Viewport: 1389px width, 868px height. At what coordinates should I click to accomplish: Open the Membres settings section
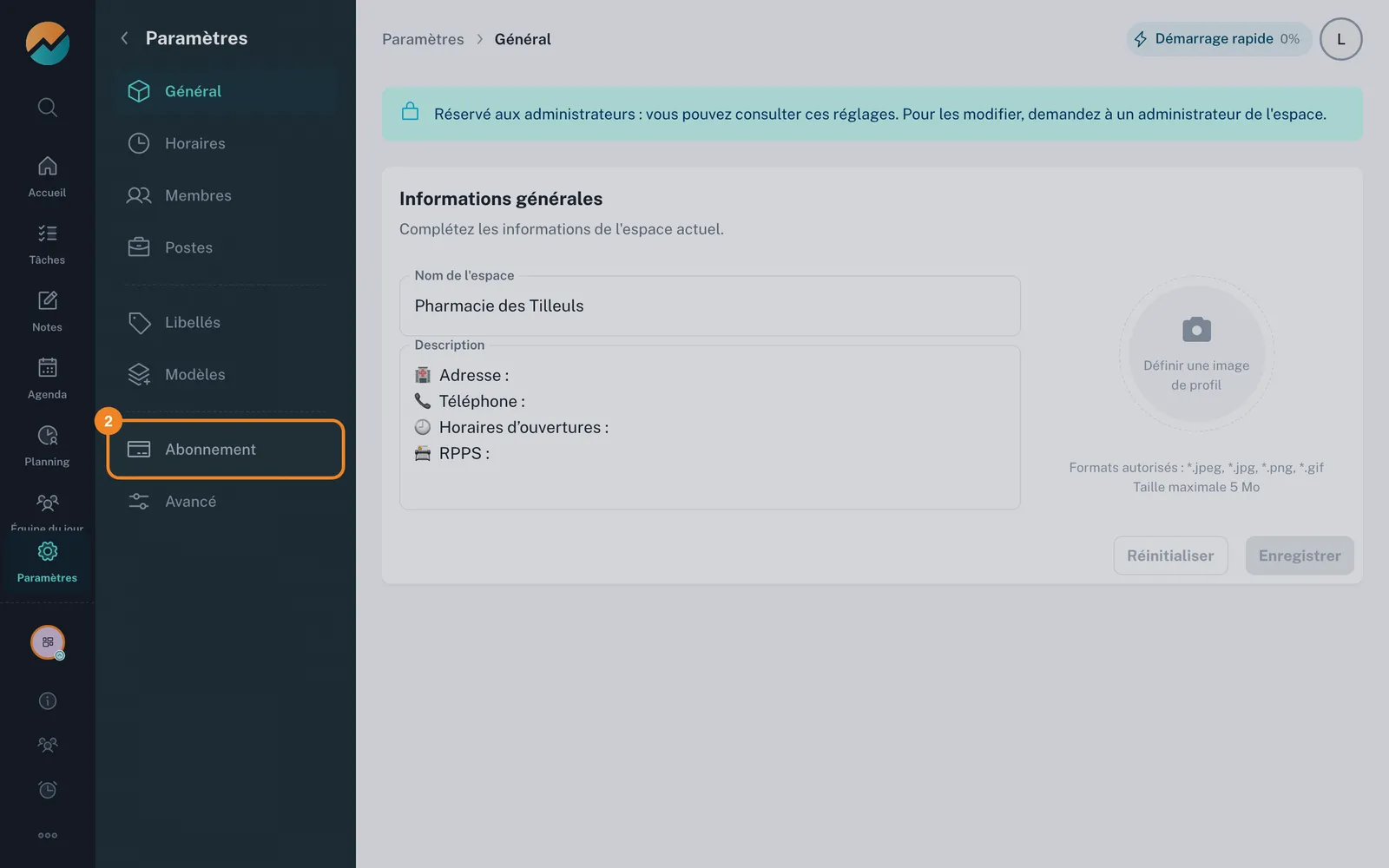coord(226,195)
